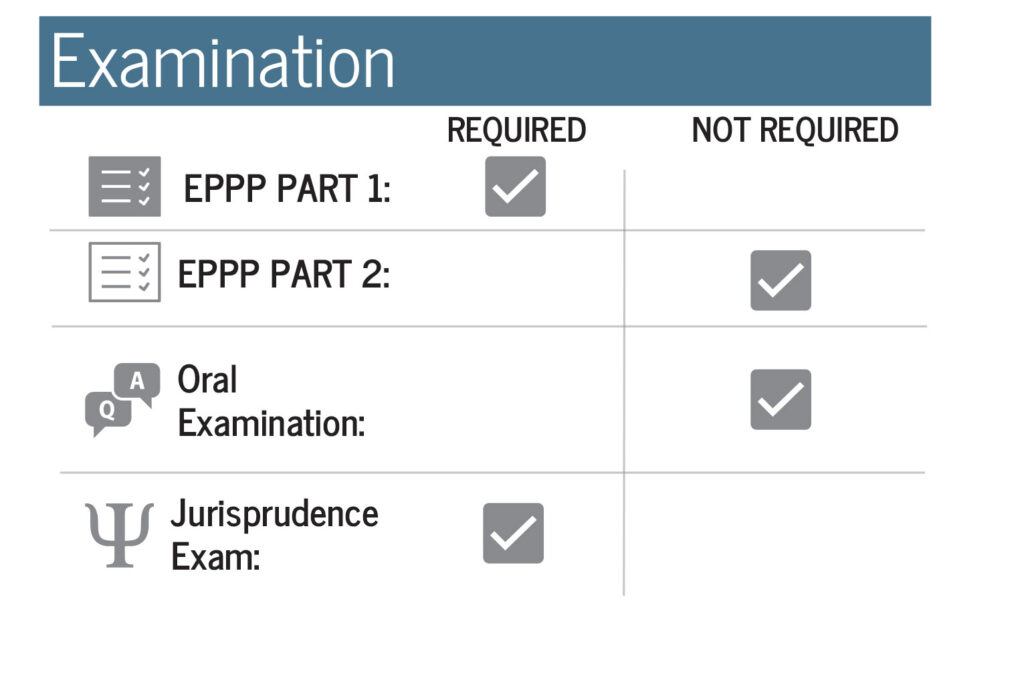
Task: Click the 'EPPP PART 2:' label
Action: 284,274
